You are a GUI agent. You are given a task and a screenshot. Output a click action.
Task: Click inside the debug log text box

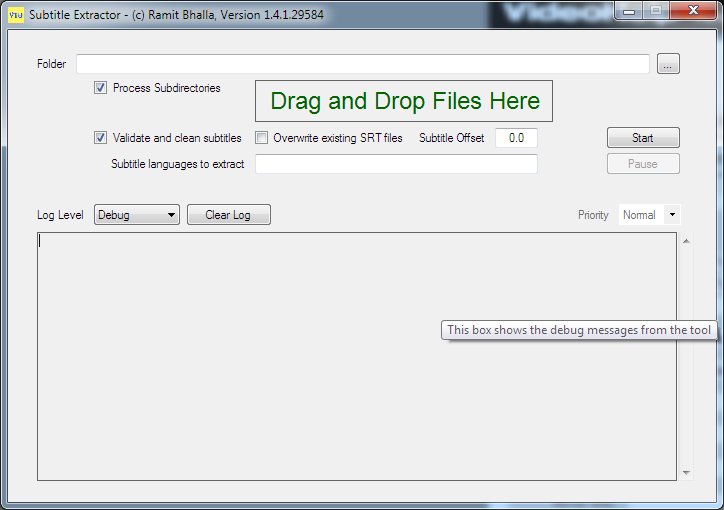(x=357, y=356)
